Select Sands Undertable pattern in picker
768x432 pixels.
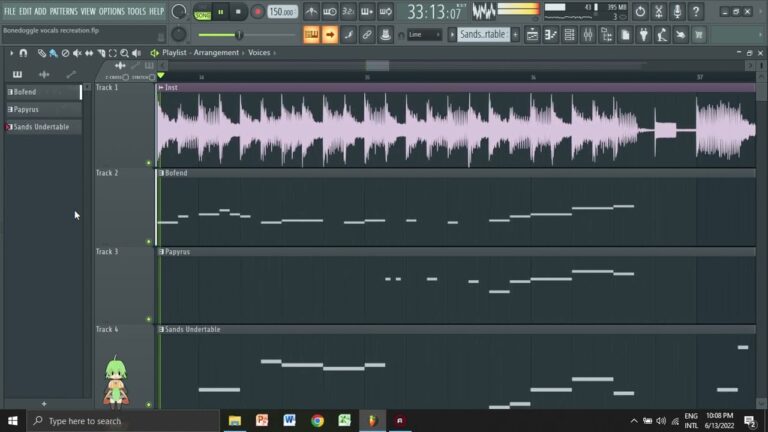[x=43, y=127]
